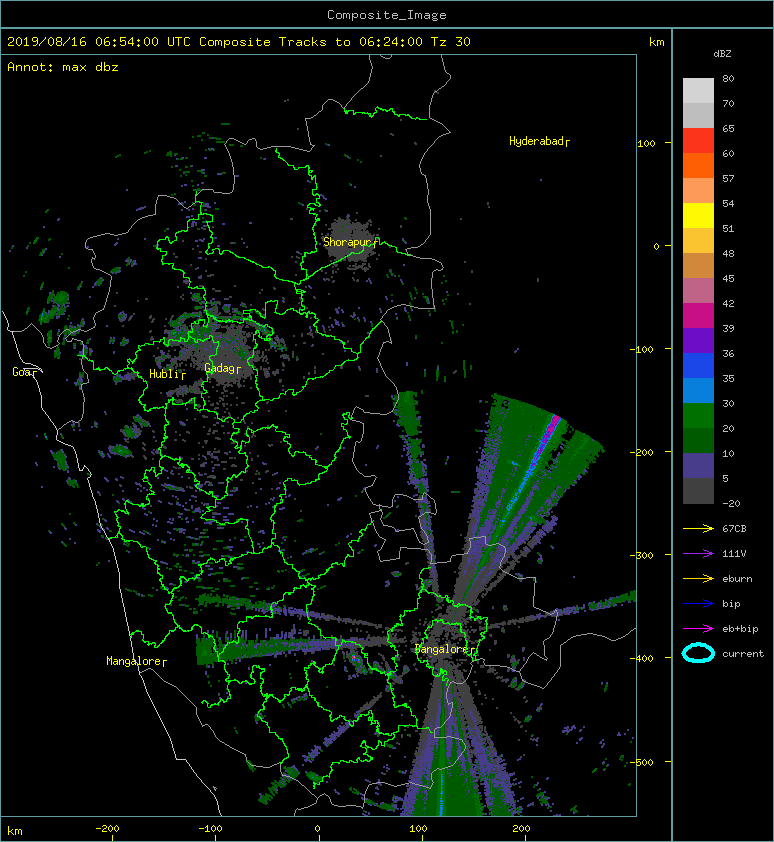
Task: Select the Gadag city label
Action: (222, 368)
